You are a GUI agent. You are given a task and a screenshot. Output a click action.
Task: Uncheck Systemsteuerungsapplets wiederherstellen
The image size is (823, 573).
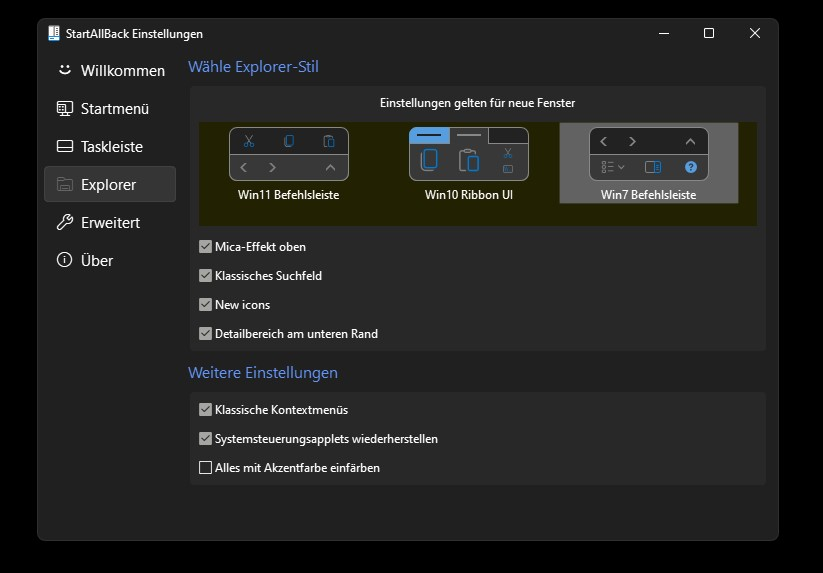(205, 439)
